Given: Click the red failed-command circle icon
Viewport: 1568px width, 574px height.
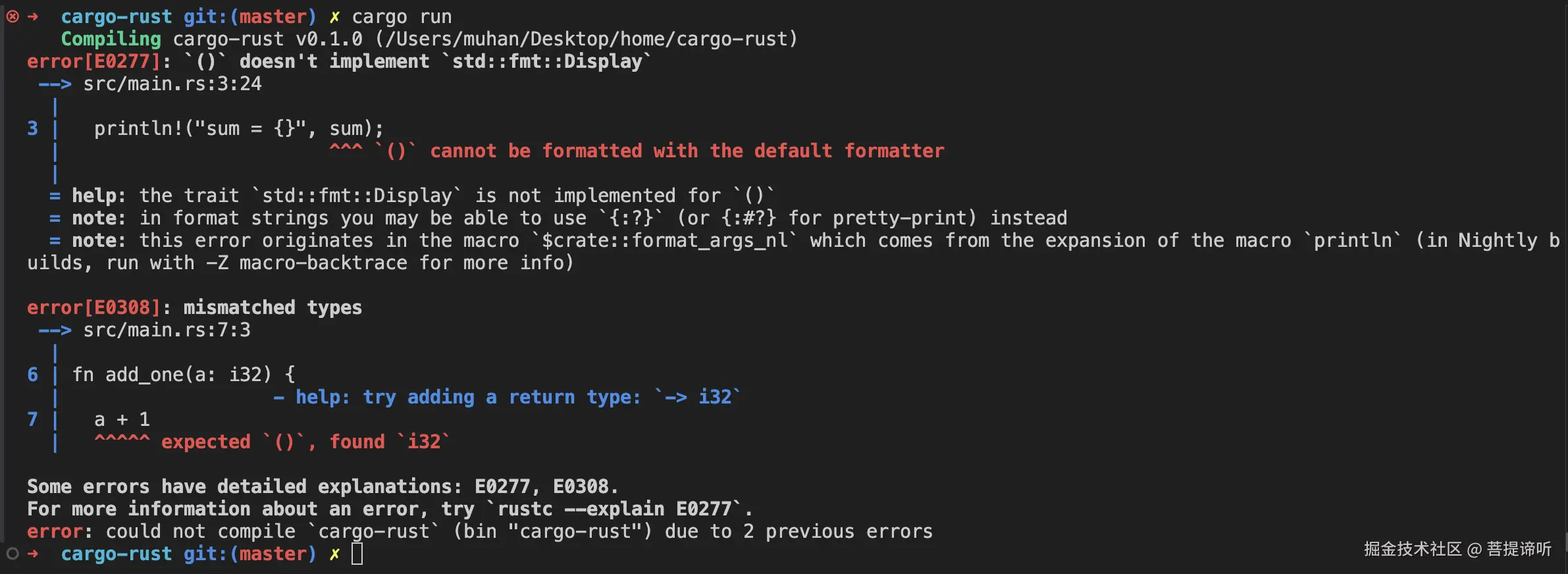Looking at the screenshot, I should (x=13, y=16).
